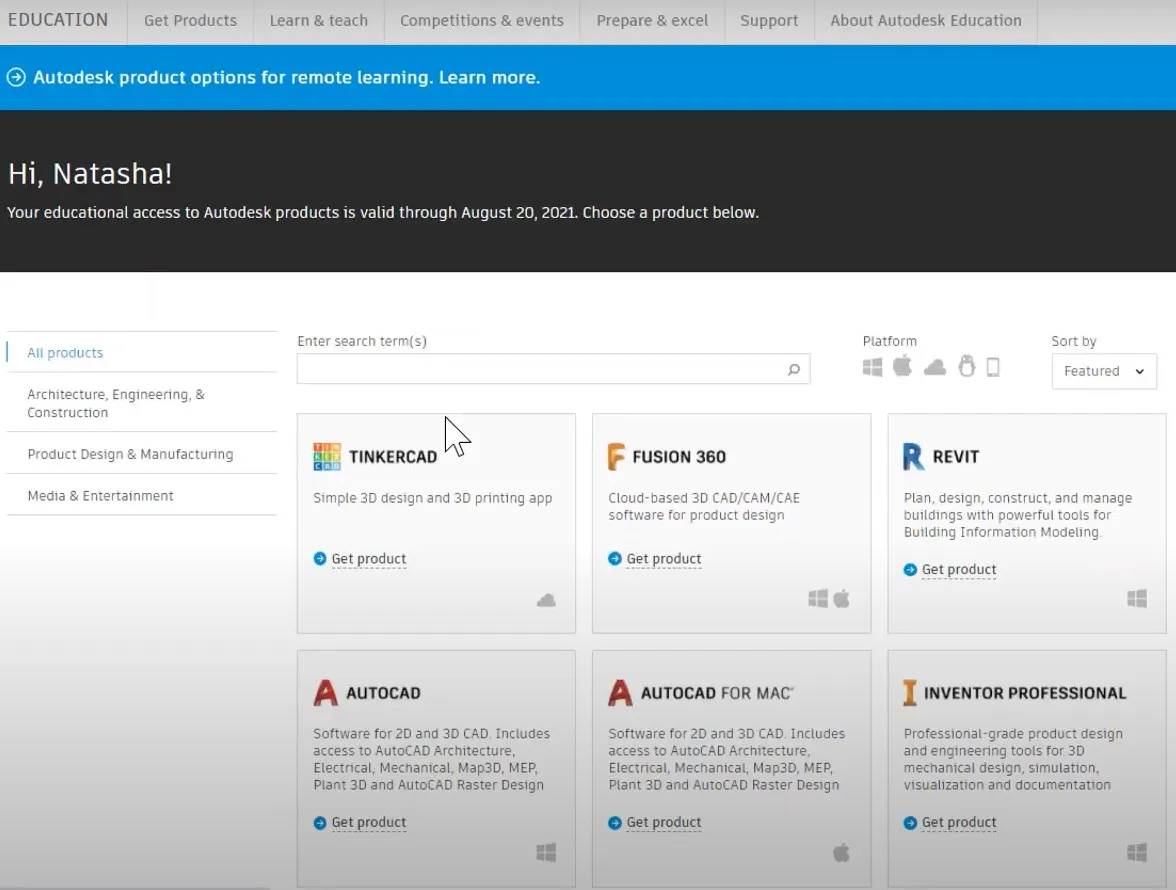The image size is (1176, 890).
Task: Click the remote learning Learn more banner
Action: [286, 77]
